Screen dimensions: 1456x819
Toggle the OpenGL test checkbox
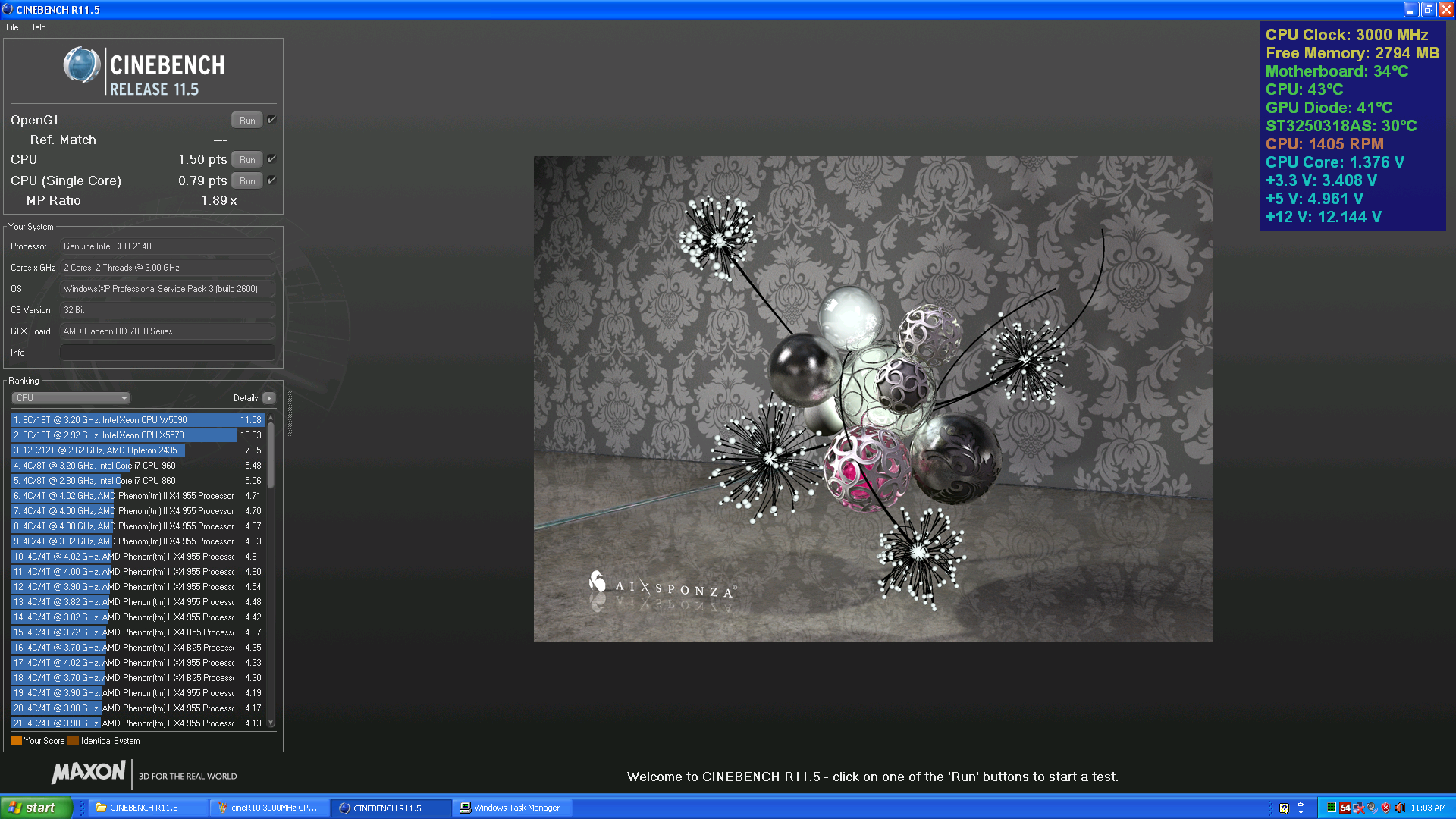click(x=271, y=120)
